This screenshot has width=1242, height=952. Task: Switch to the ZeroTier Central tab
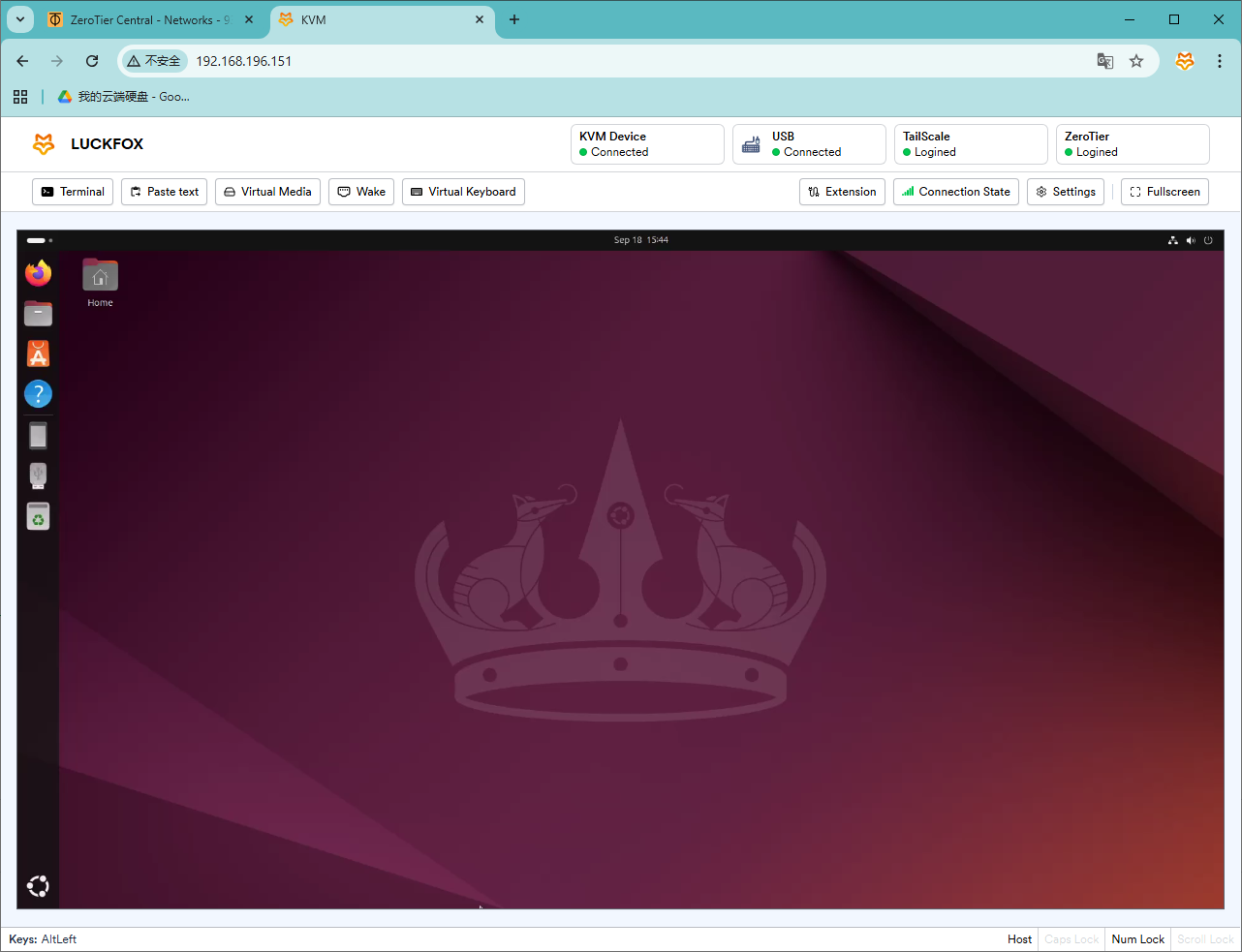coord(145,19)
